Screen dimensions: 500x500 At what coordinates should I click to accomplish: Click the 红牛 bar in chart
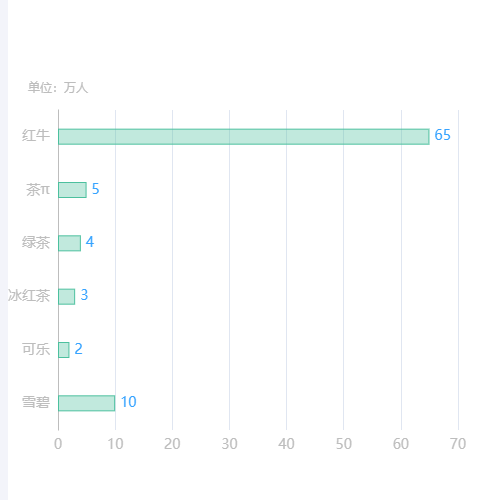coord(244,137)
